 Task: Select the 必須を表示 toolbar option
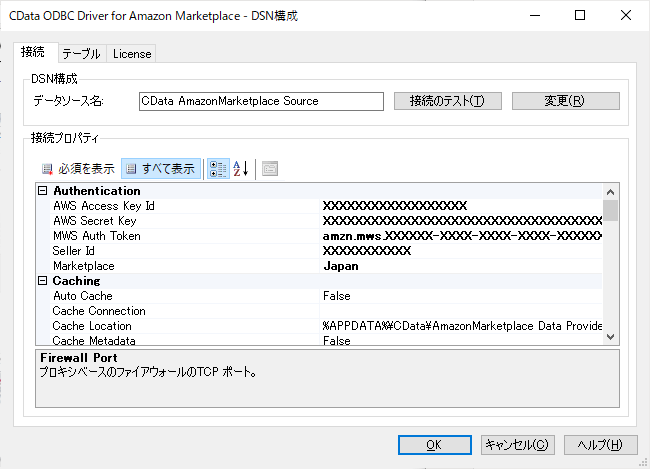tap(79, 169)
